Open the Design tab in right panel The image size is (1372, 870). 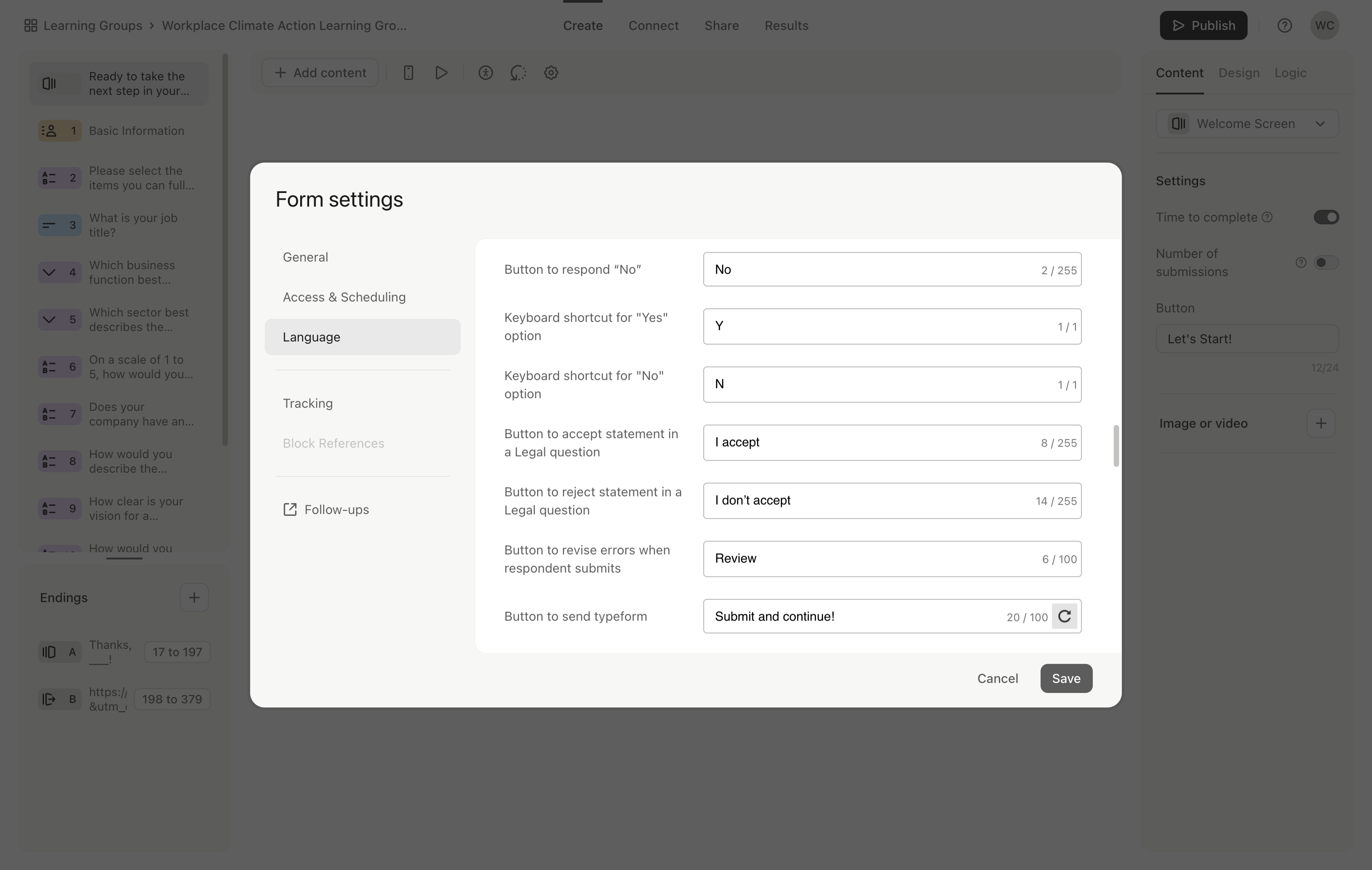(x=1239, y=73)
